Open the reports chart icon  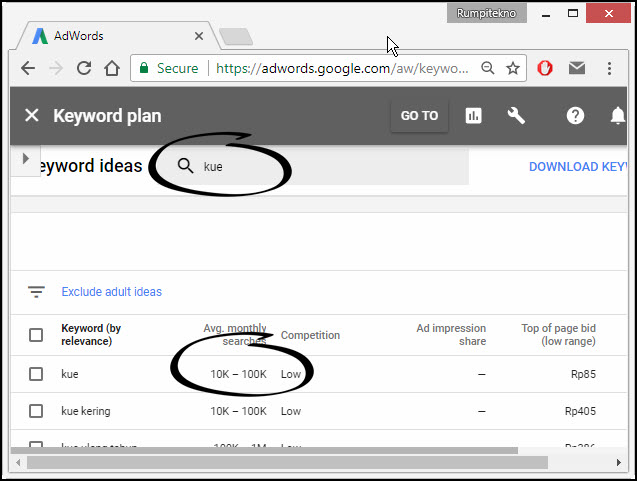pyautogui.click(x=473, y=116)
